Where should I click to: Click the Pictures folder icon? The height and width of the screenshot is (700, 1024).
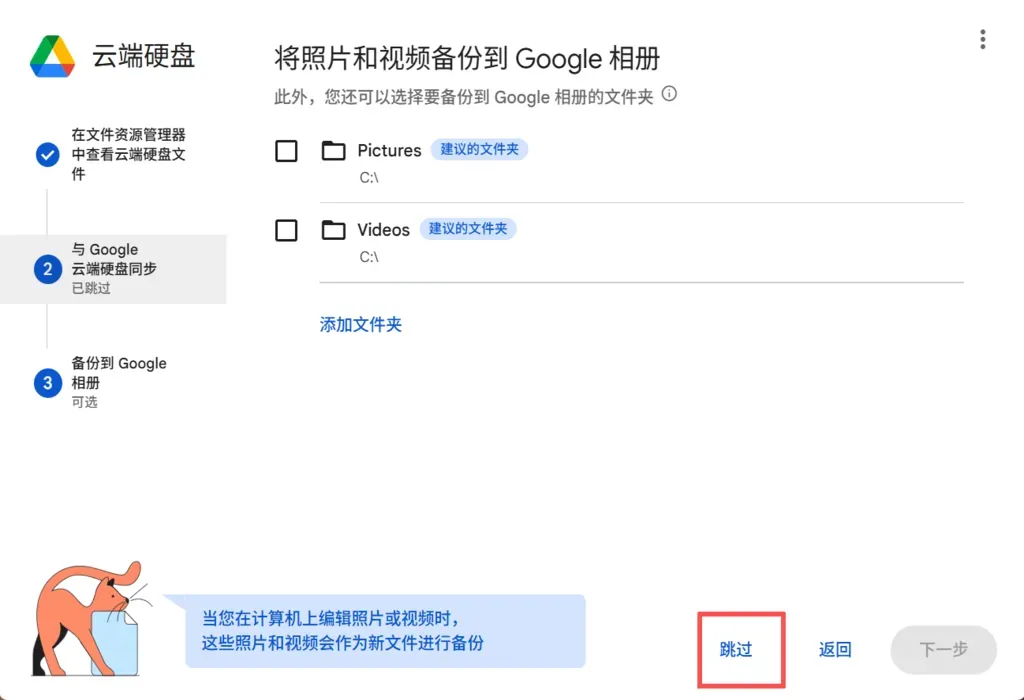pyautogui.click(x=333, y=151)
